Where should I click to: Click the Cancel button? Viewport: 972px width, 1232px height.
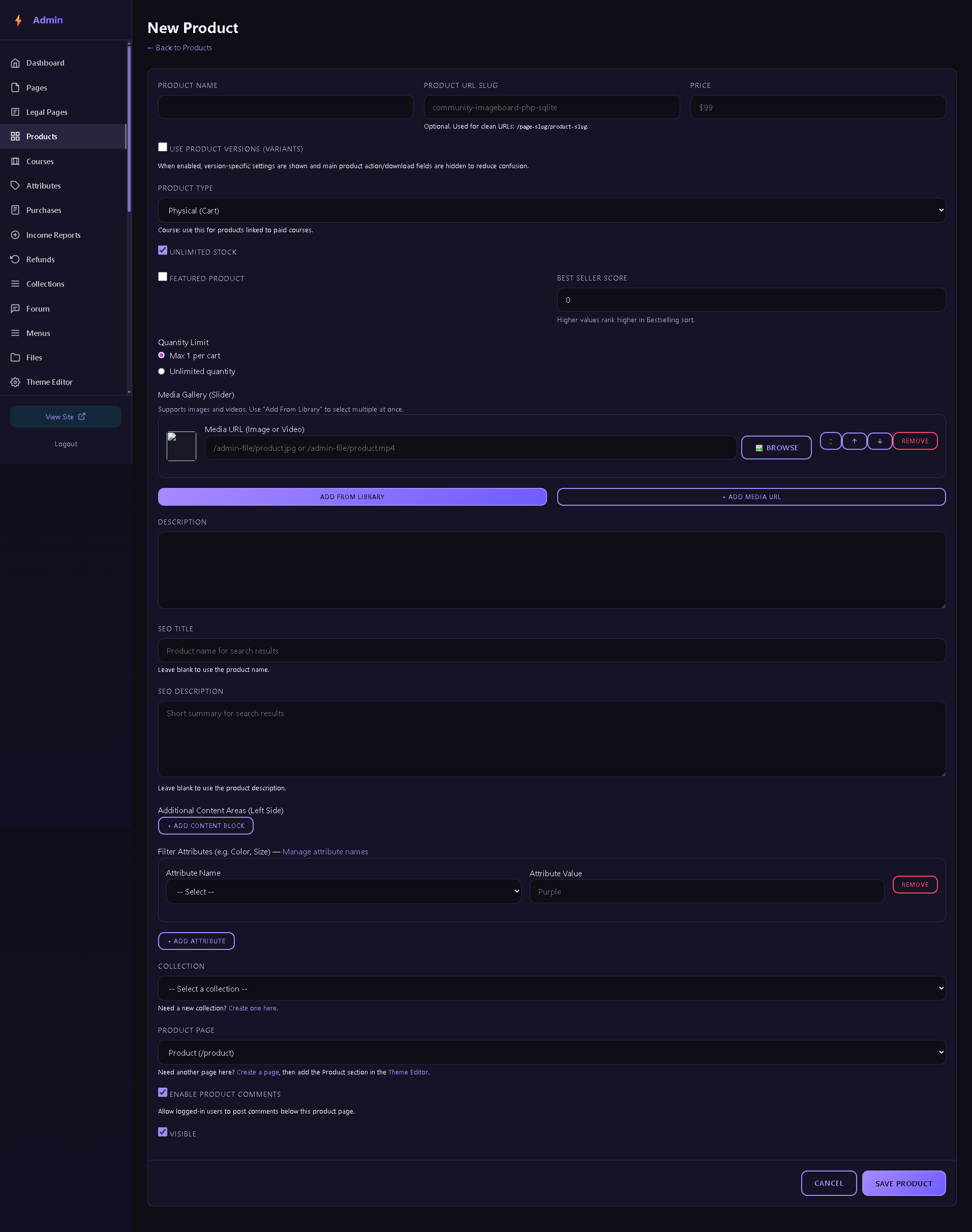click(829, 1183)
